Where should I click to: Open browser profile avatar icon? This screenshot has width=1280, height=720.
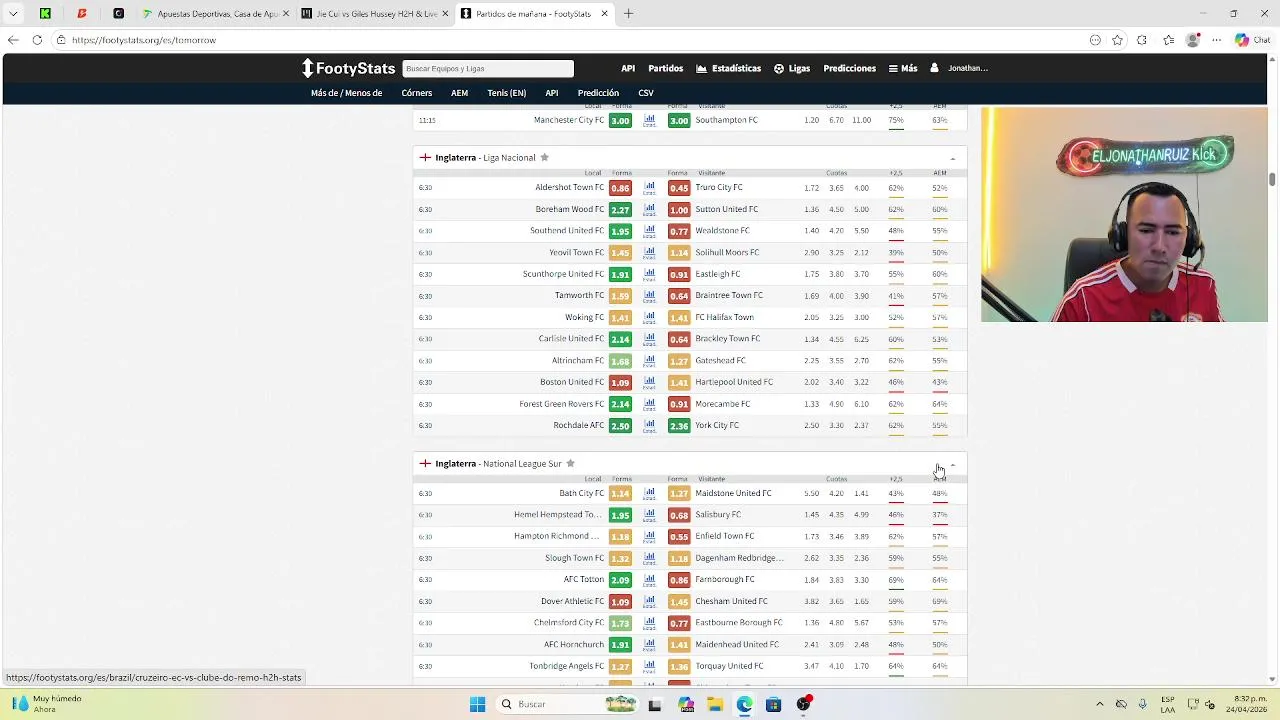1192,40
